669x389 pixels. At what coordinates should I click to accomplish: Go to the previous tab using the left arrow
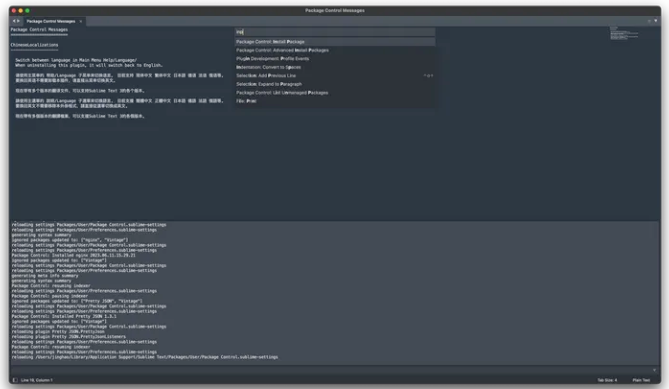click(x=14, y=21)
